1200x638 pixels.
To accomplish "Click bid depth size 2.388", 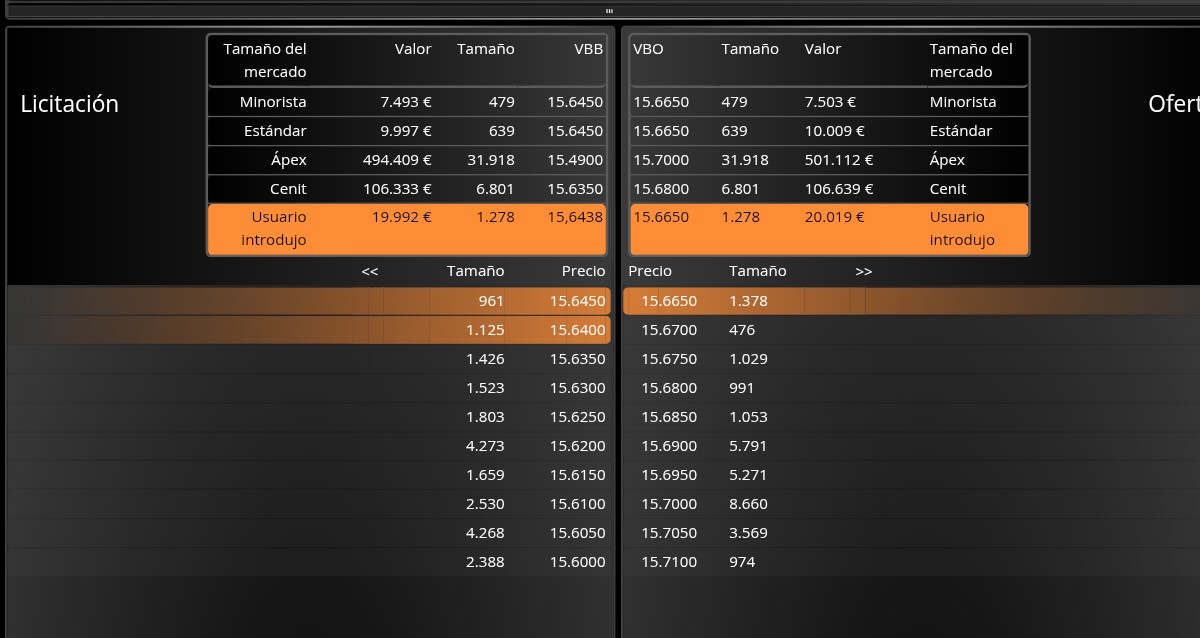I will (485, 562).
